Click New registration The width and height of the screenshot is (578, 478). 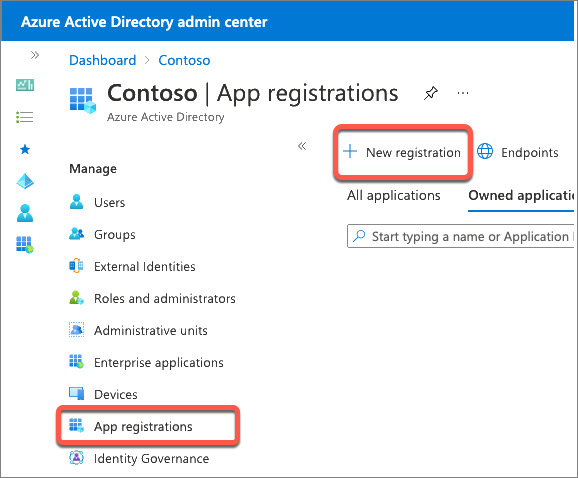(402, 152)
